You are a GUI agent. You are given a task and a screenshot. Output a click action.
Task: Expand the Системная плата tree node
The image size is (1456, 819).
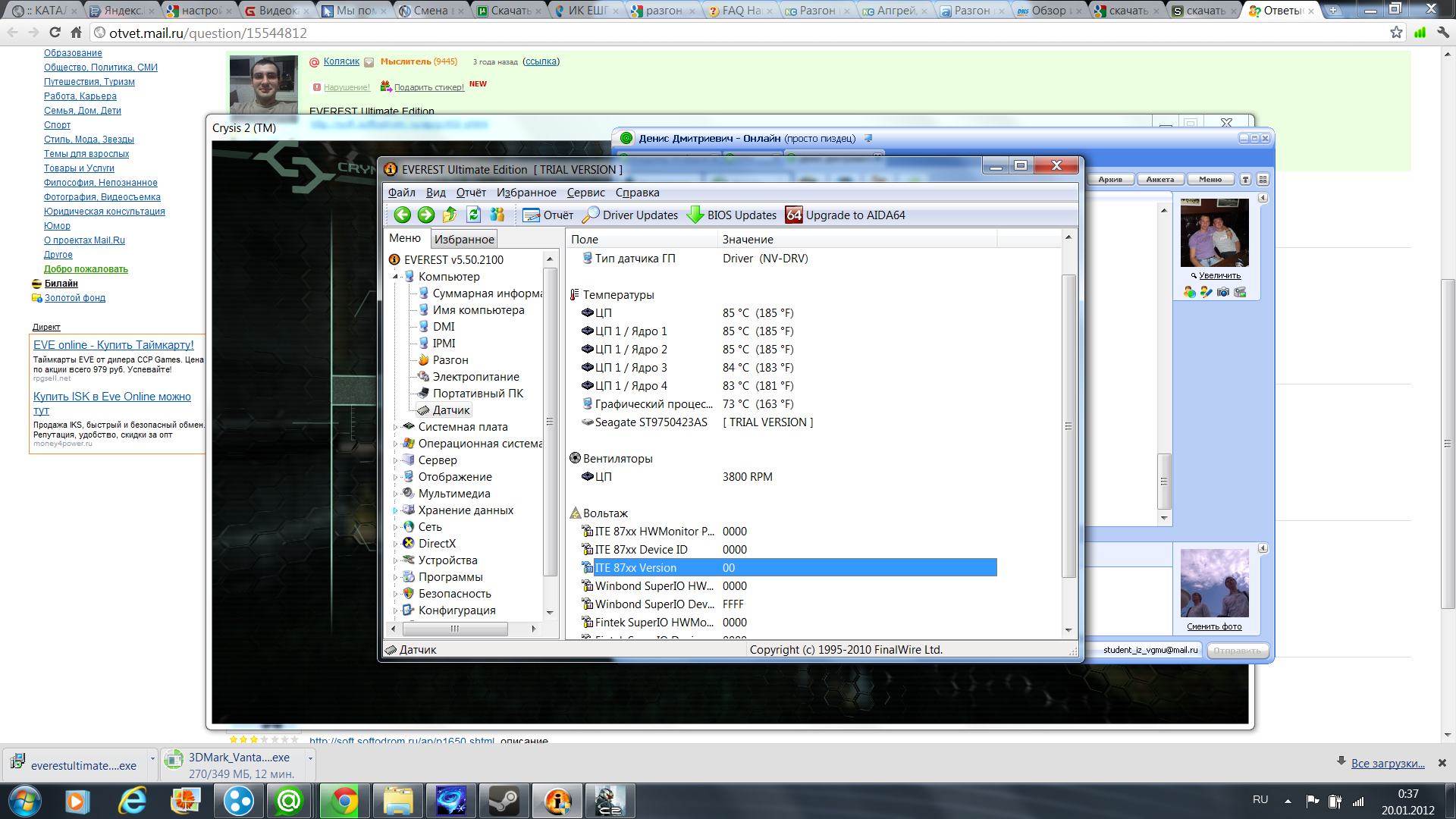[396, 427]
